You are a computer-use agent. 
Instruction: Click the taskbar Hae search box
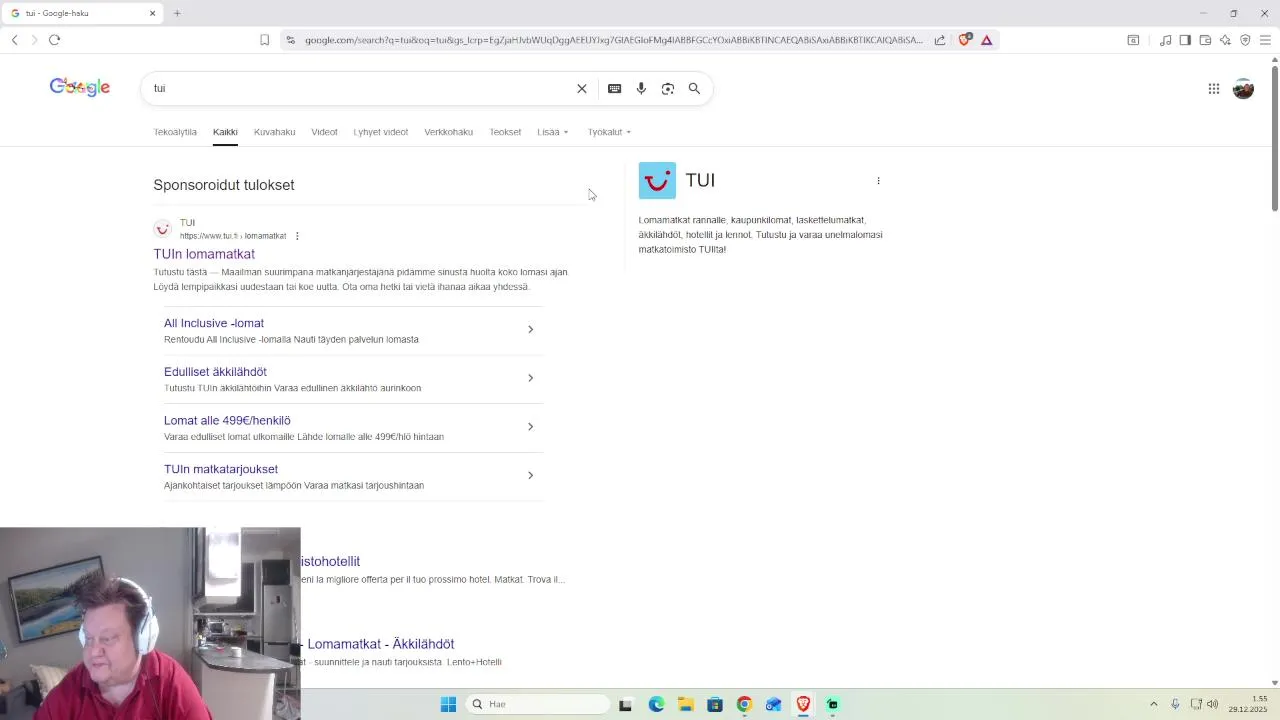(538, 704)
